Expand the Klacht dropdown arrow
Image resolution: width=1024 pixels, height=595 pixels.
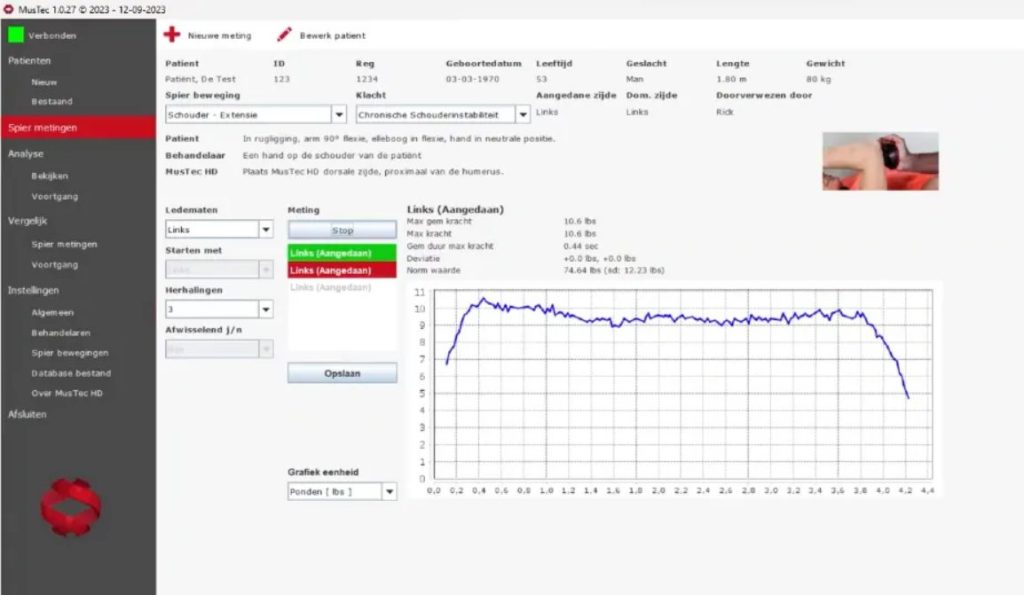[x=522, y=115]
